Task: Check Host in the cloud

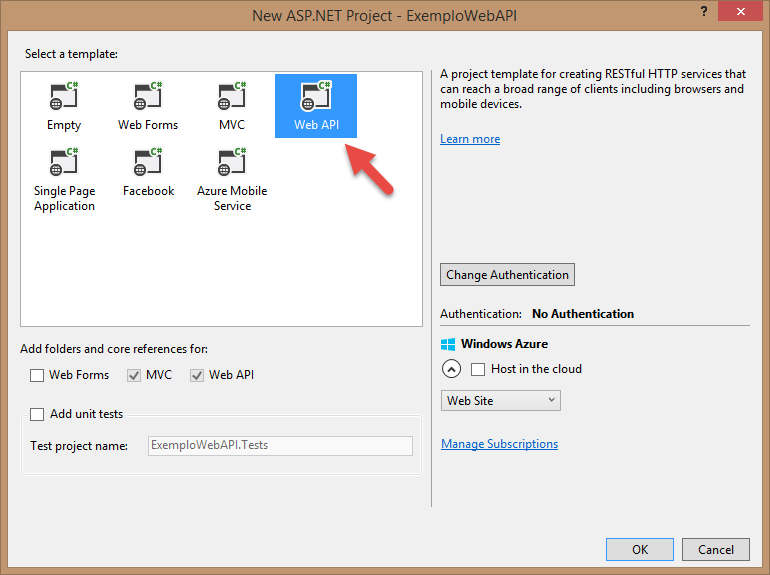Action: [478, 369]
